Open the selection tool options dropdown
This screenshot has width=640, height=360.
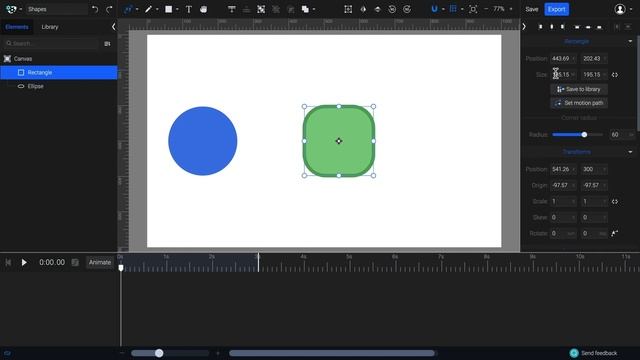(137, 9)
